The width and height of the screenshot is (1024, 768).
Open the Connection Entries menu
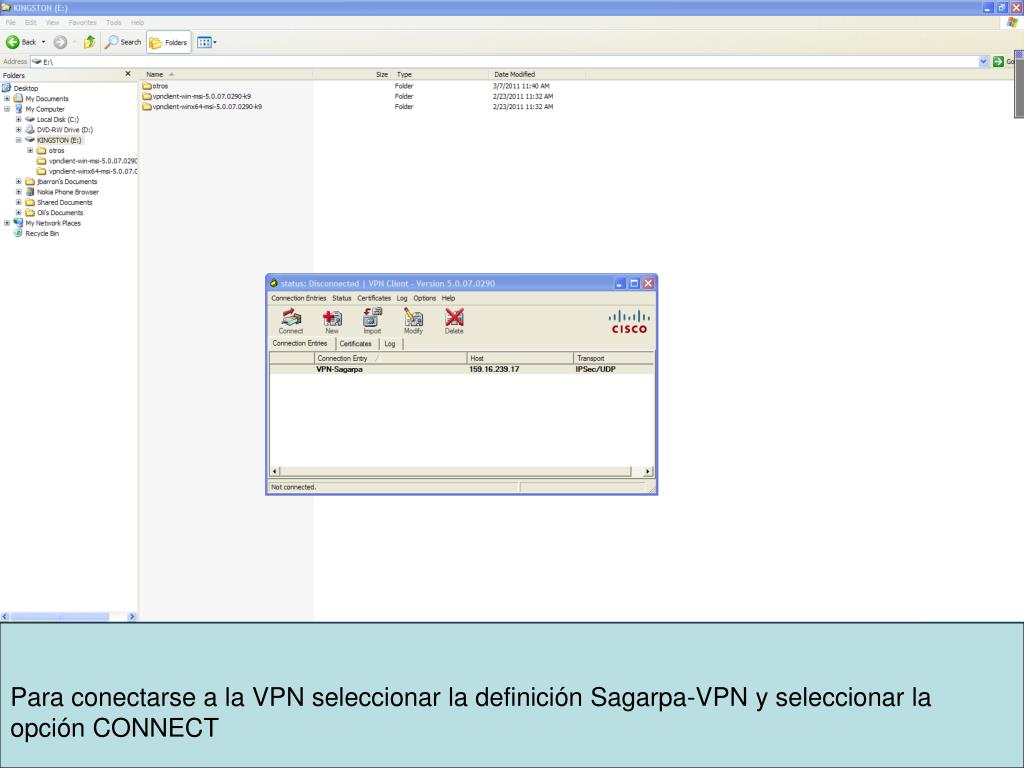coord(298,298)
